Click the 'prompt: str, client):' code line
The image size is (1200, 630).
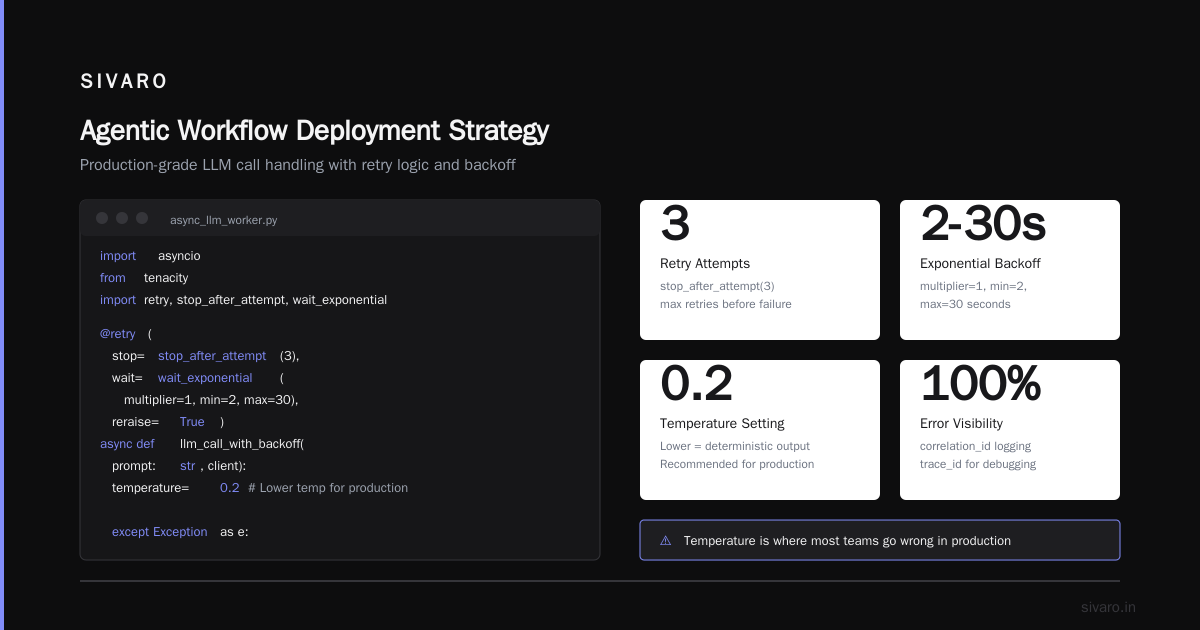179,466
